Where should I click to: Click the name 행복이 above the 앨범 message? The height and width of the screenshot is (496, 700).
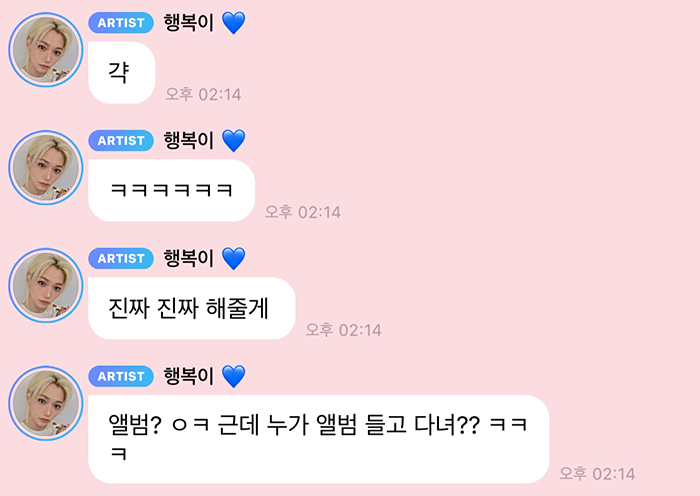pyautogui.click(x=189, y=376)
